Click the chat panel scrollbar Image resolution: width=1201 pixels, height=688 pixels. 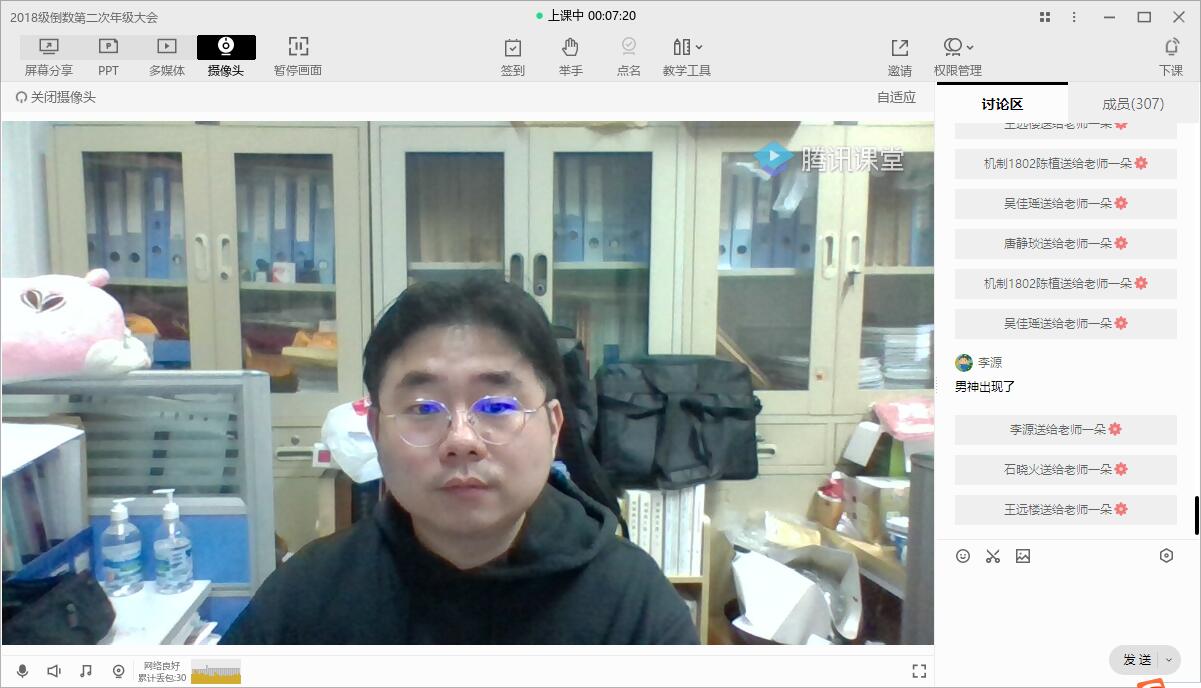1196,515
